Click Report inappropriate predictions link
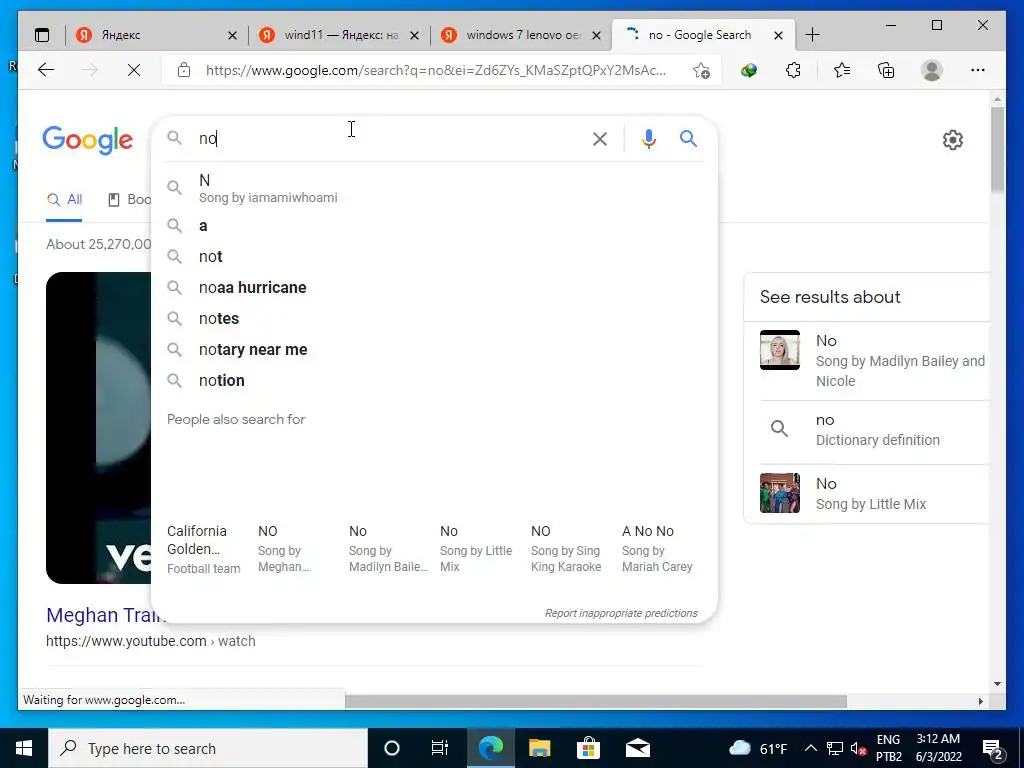The height and width of the screenshot is (768, 1024). pos(621,613)
